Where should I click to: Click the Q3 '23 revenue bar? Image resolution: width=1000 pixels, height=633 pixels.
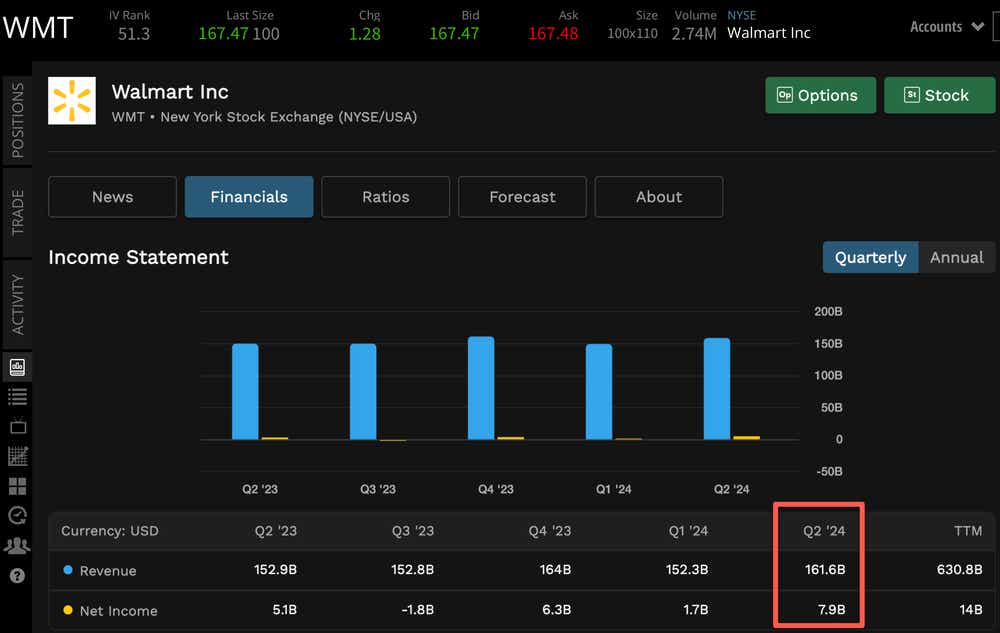(363, 391)
